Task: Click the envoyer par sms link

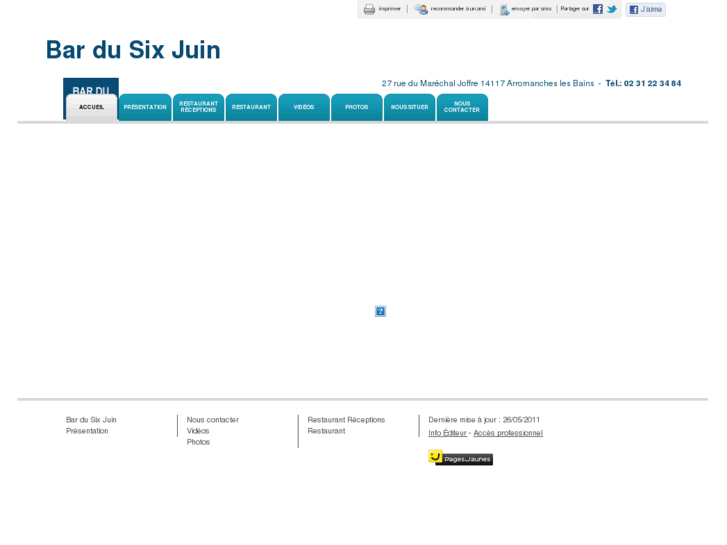Action: click(531, 9)
